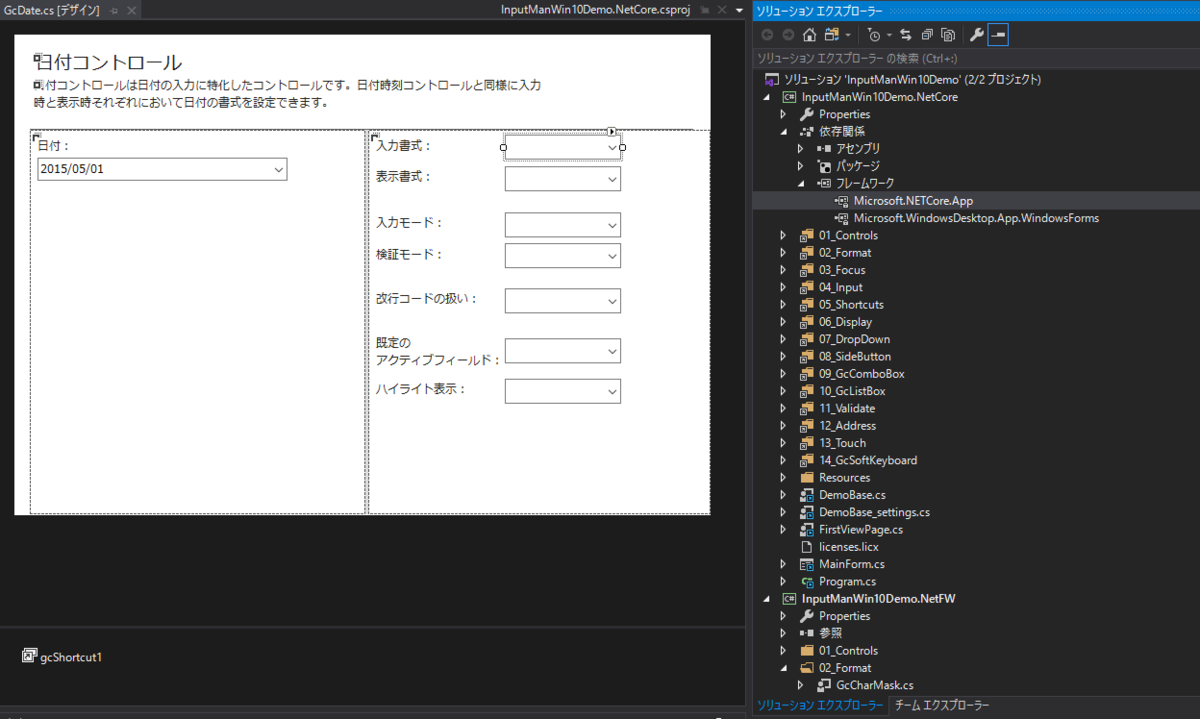The height and width of the screenshot is (719, 1200).
Task: Switch to the チーム エクスプローラー tab
Action: (941, 706)
